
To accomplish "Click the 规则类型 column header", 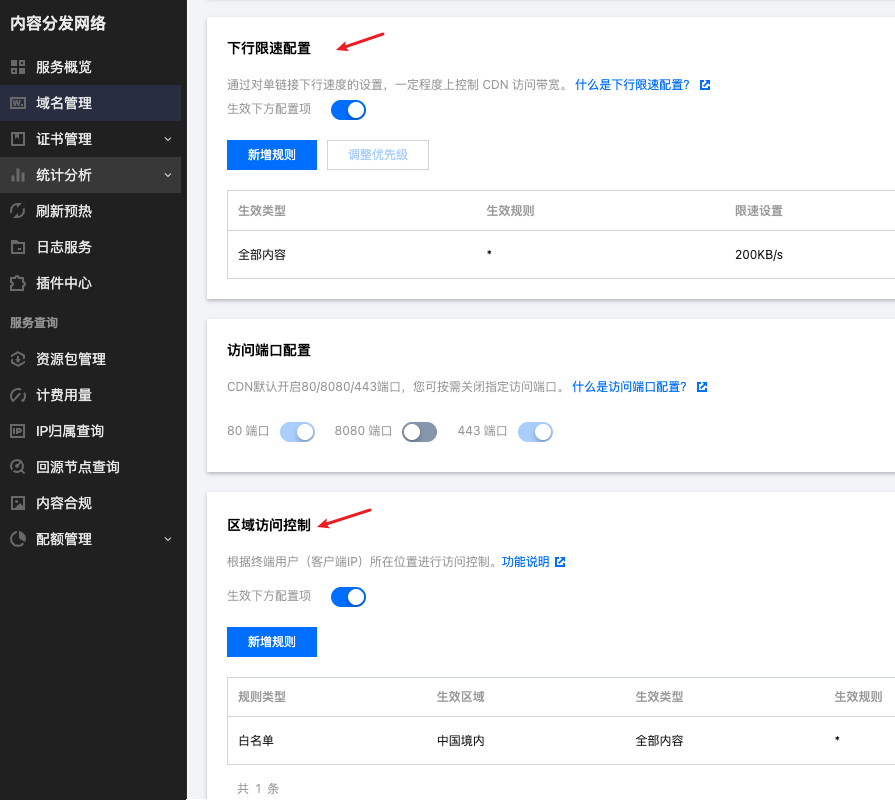I will (262, 697).
